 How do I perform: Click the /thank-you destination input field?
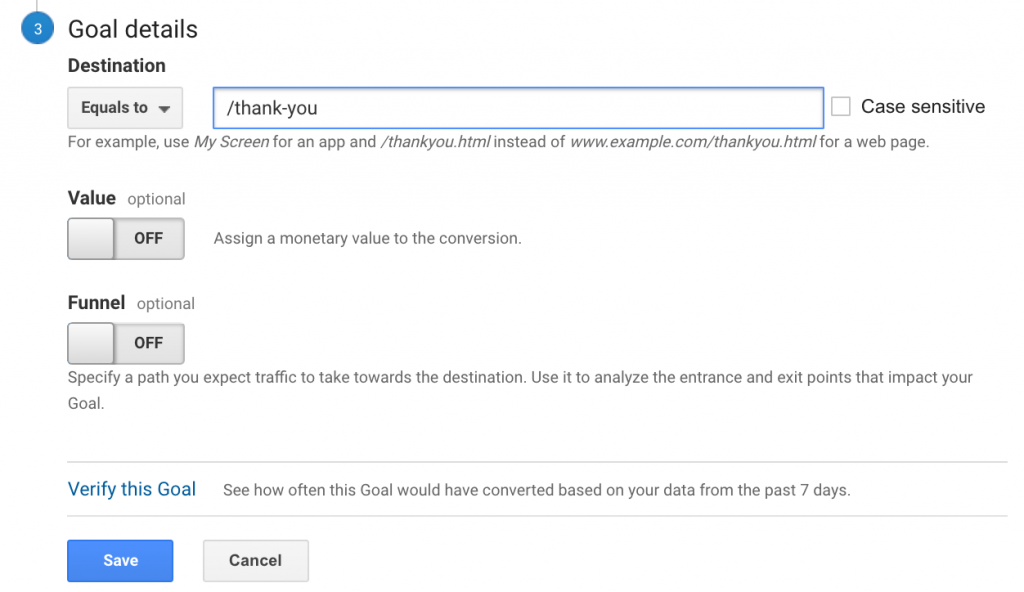point(517,108)
